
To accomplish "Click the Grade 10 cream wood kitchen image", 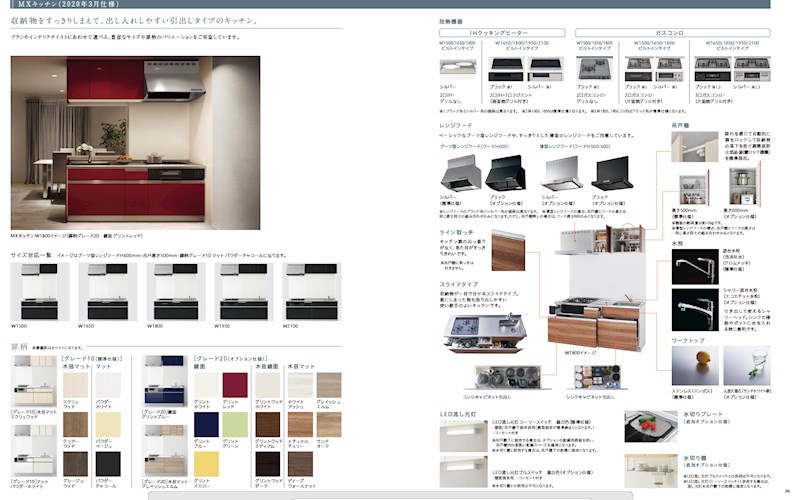I will pos(34,382).
